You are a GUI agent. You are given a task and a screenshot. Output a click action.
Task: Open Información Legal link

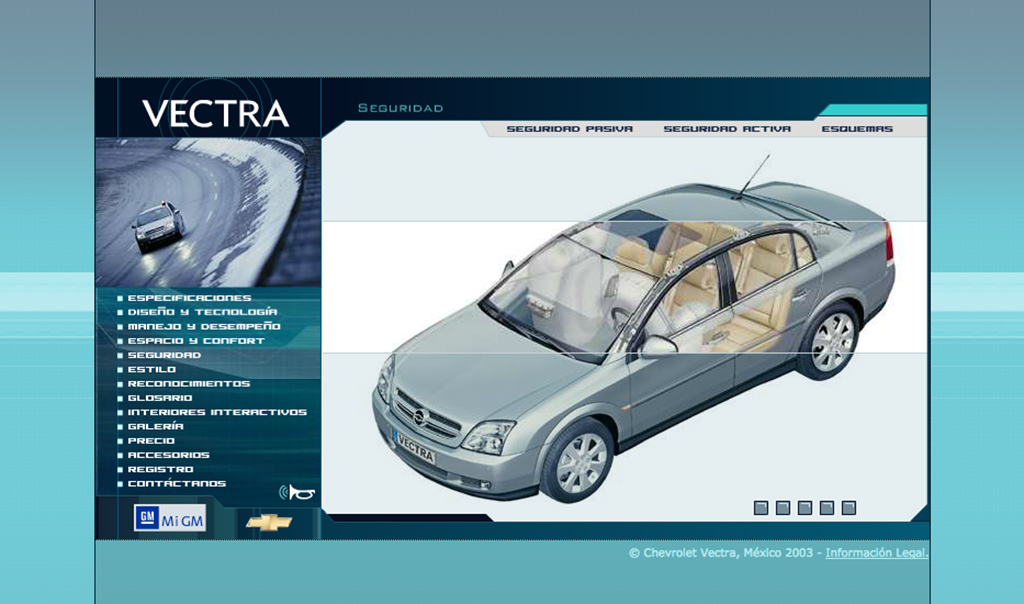point(876,553)
